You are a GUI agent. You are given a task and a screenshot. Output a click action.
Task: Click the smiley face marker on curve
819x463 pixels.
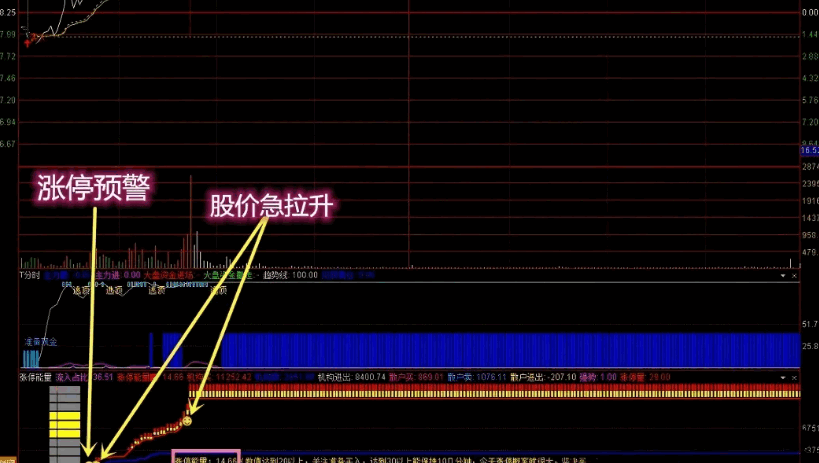click(x=187, y=421)
